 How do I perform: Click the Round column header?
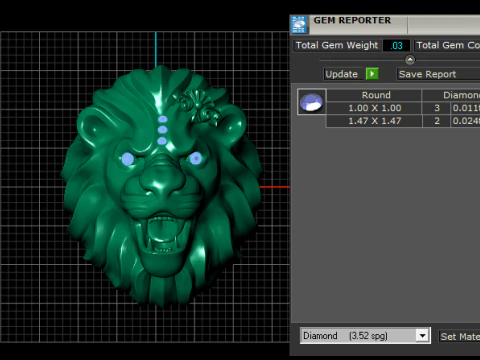pos(374,95)
